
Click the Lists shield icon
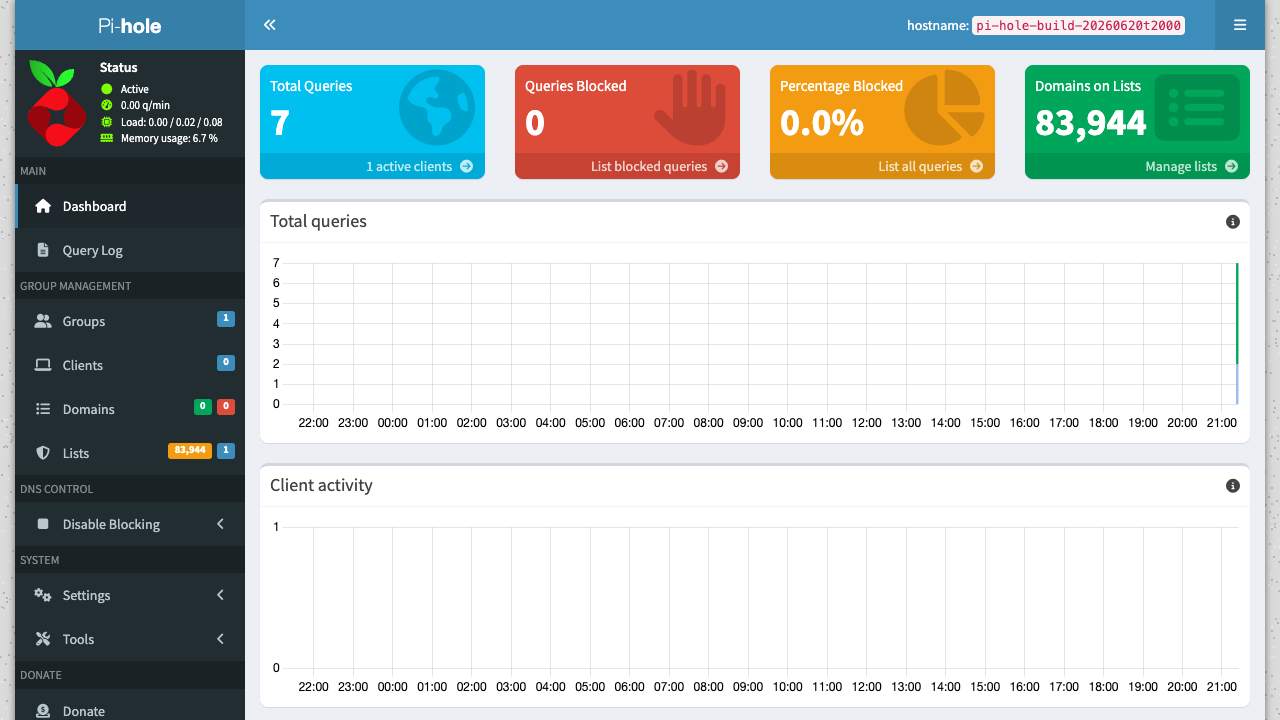(x=43, y=453)
